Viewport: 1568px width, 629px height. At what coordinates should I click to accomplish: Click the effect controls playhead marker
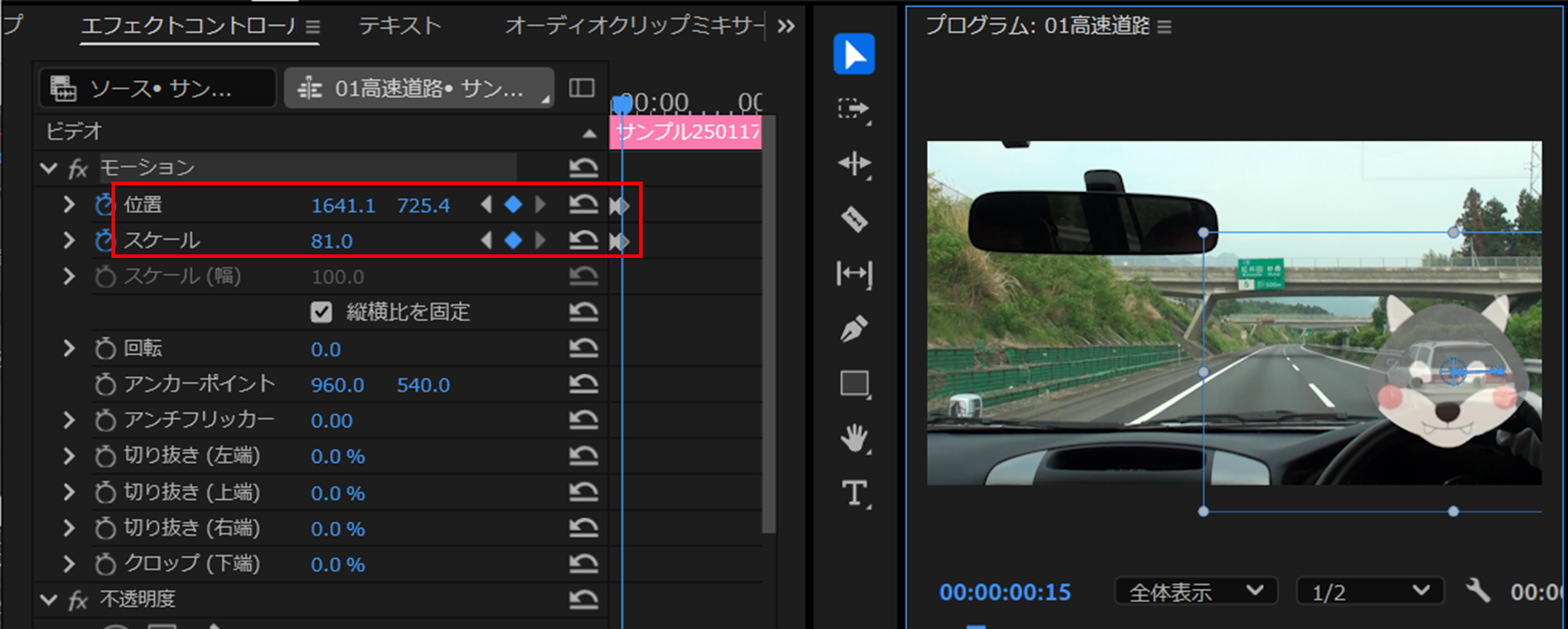tap(622, 104)
